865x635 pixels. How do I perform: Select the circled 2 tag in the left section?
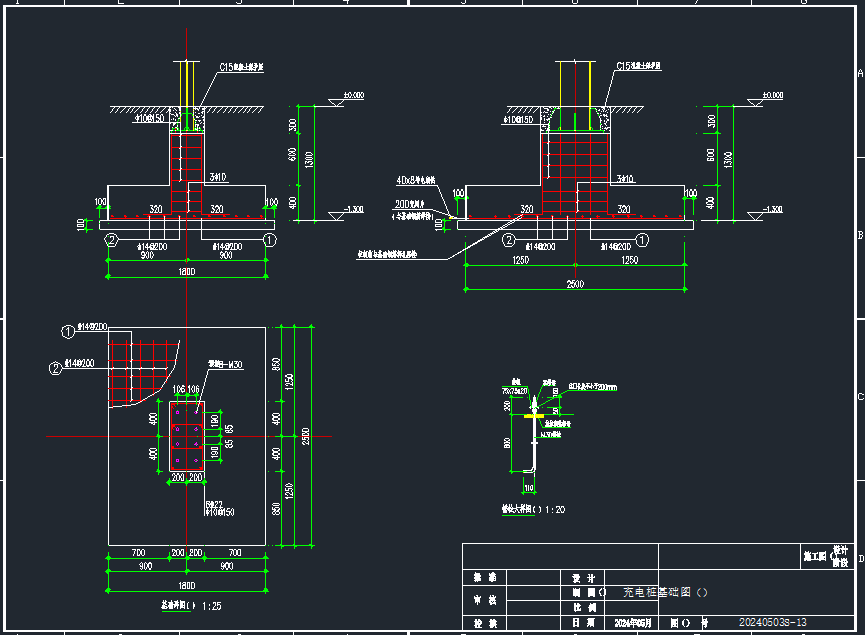[x=113, y=240]
